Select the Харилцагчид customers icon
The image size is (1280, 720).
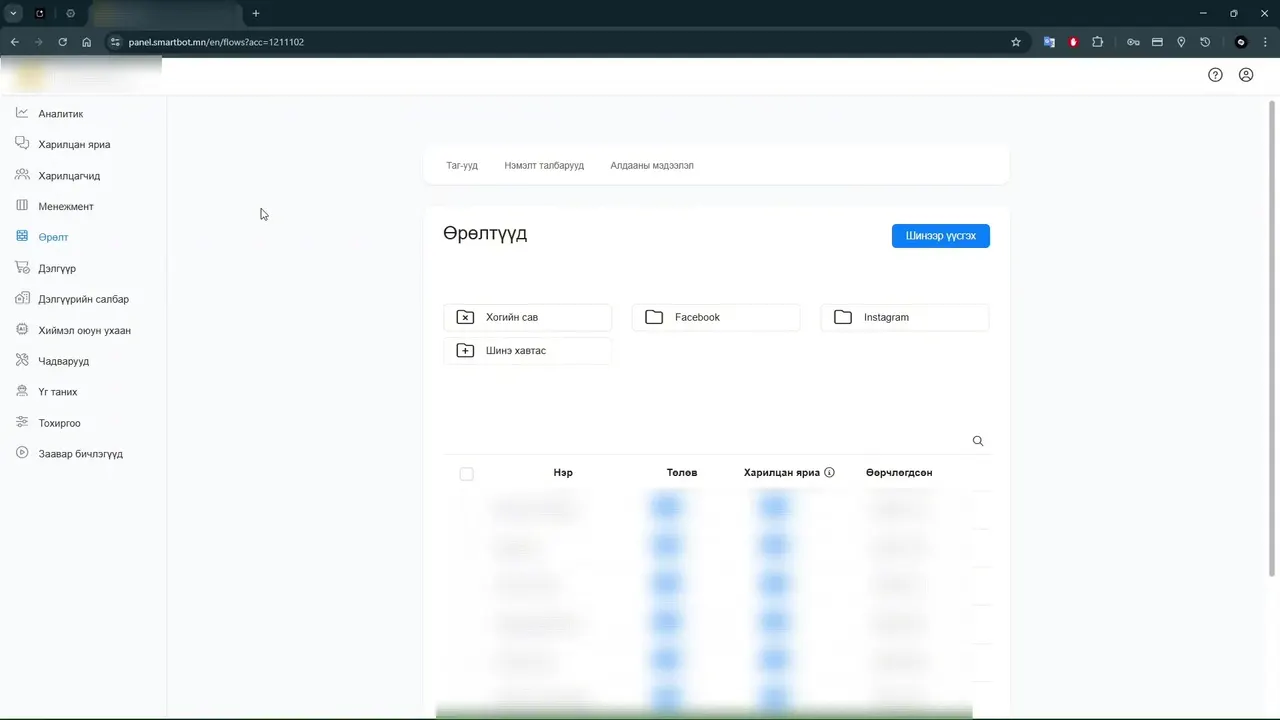click(x=22, y=175)
